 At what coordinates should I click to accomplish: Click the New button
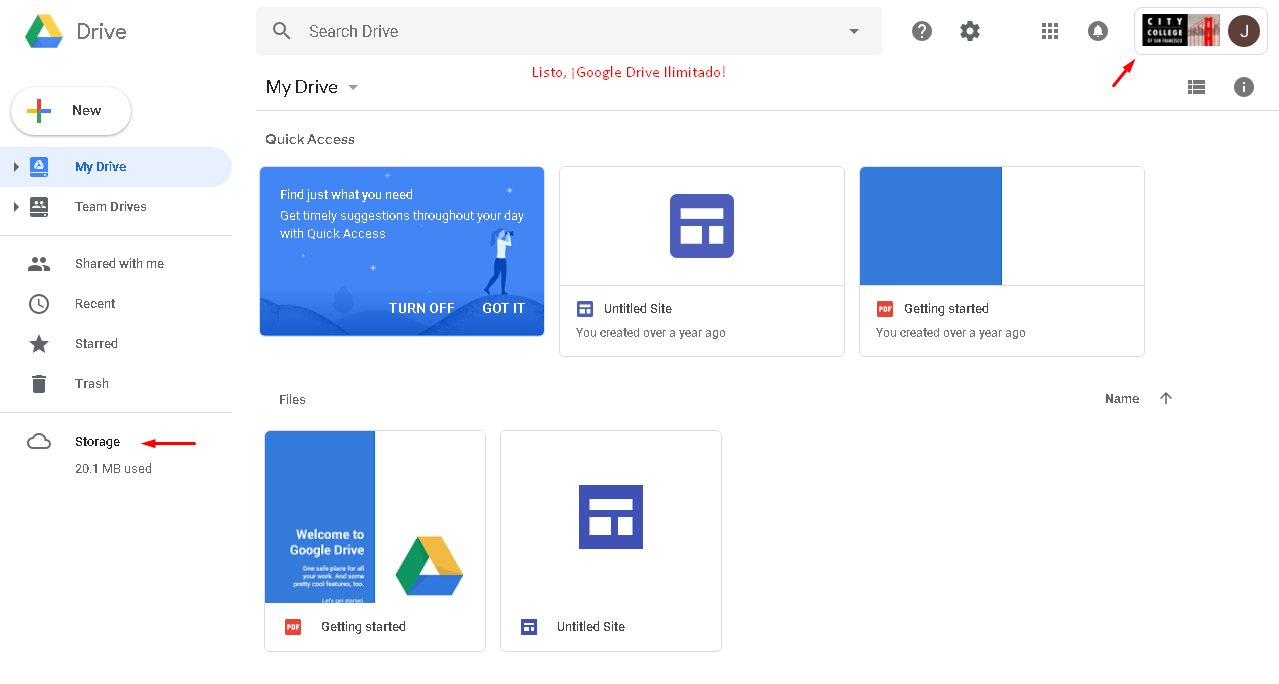click(71, 111)
